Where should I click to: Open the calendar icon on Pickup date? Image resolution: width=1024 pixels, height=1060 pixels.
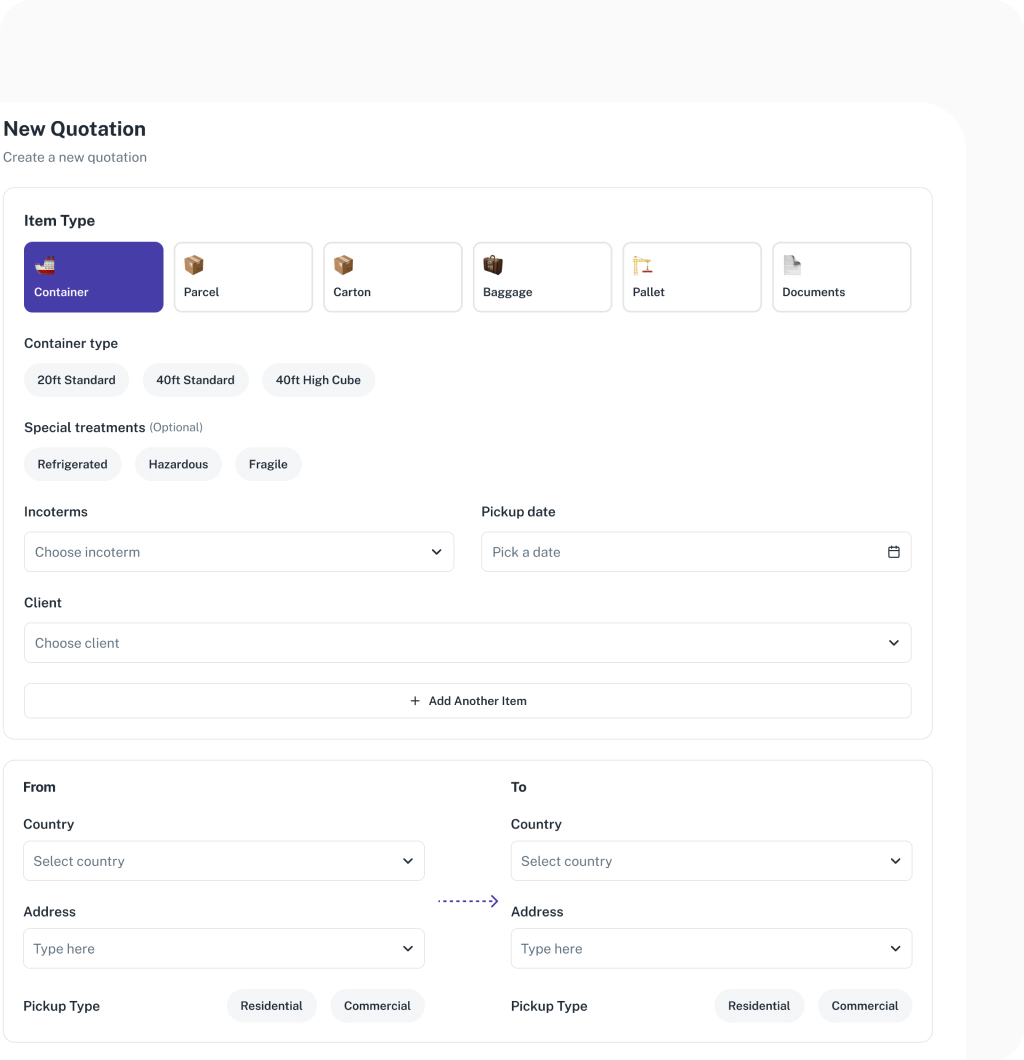(x=893, y=551)
